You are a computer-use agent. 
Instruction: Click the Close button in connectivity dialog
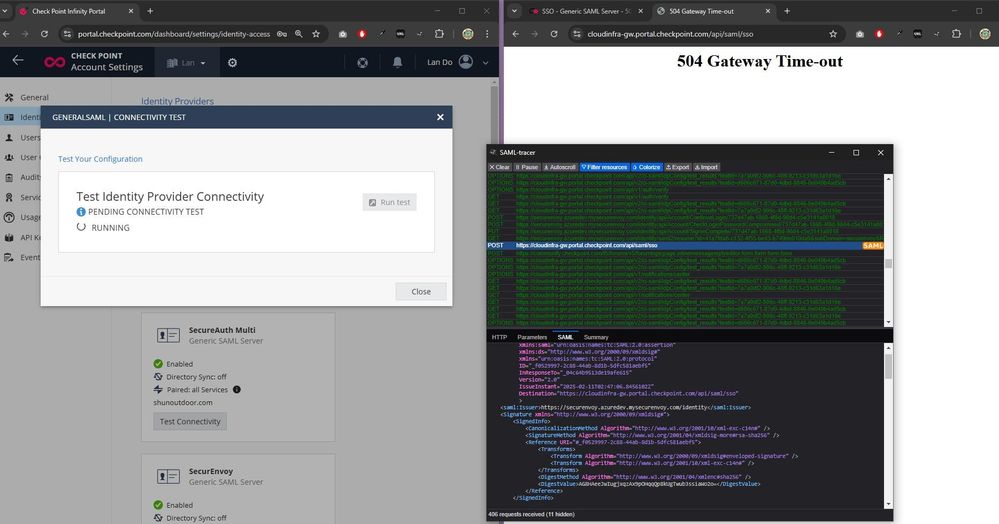coord(420,291)
